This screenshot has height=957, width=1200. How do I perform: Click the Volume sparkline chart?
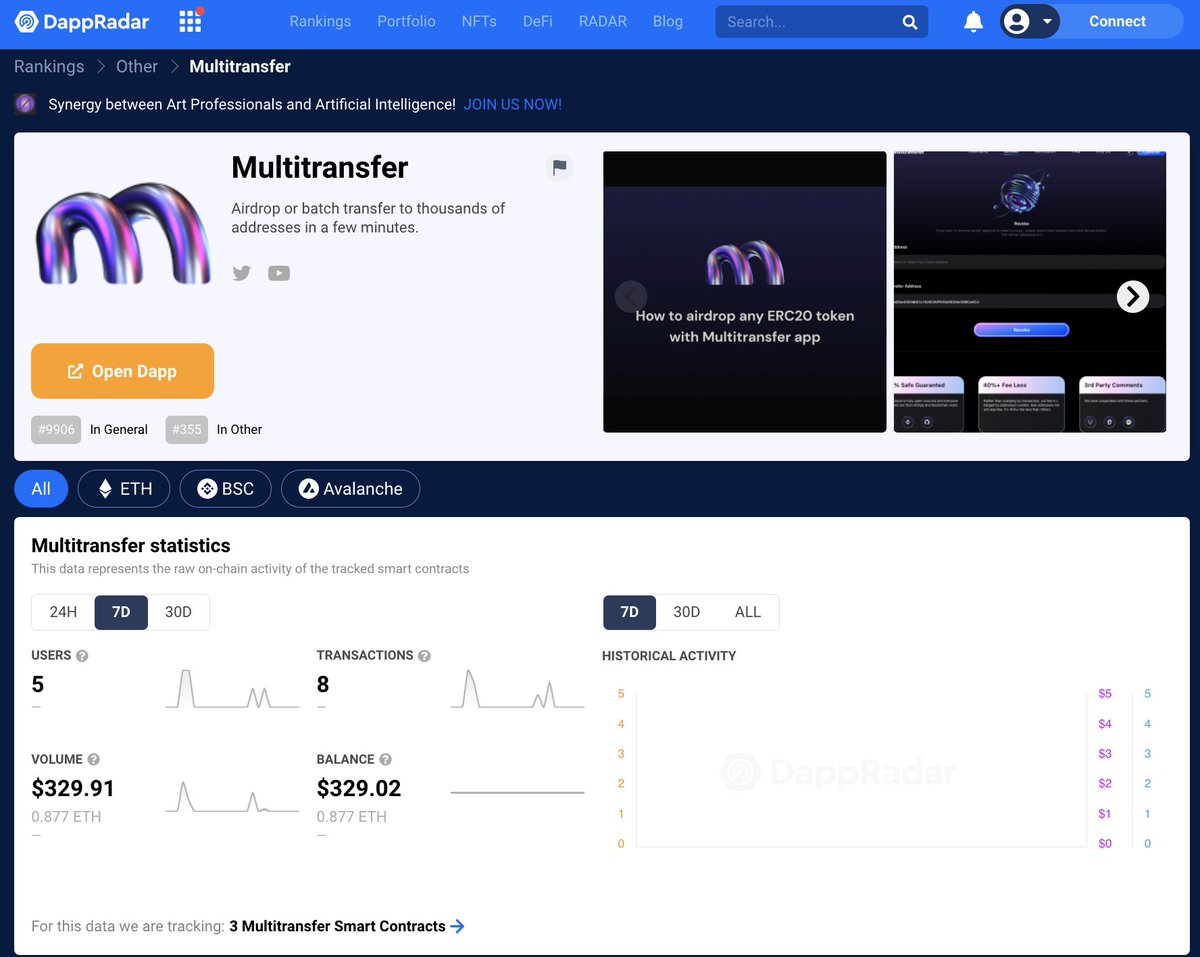(232, 796)
